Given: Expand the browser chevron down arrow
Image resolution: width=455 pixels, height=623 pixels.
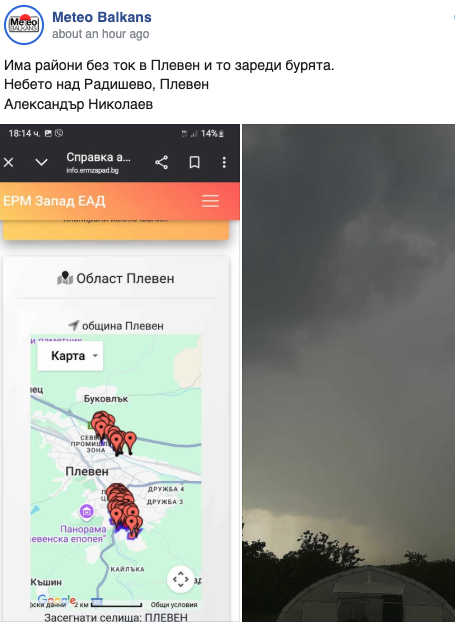Looking at the screenshot, I should (41, 162).
